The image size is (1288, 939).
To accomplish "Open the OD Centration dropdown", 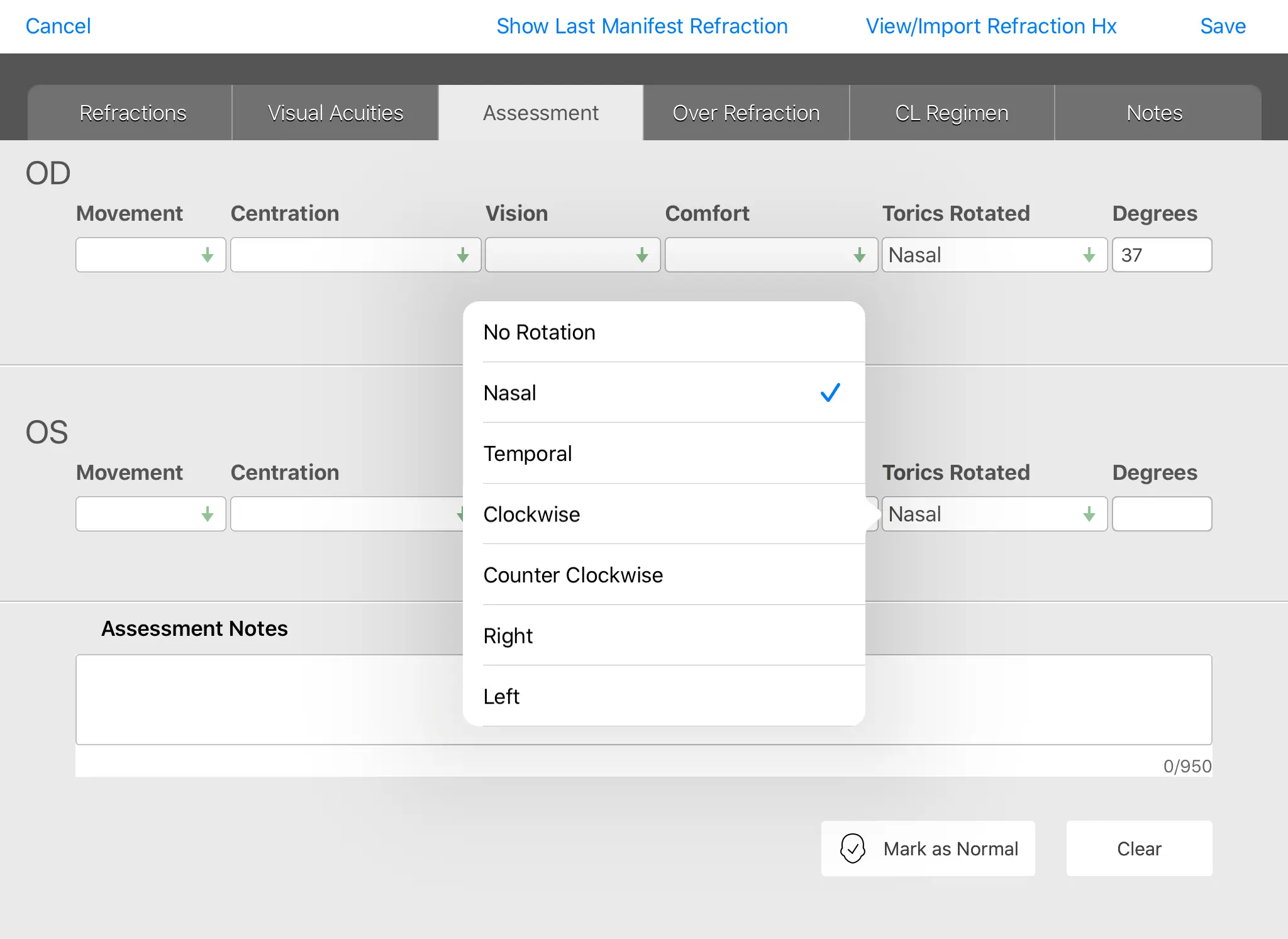I will click(x=356, y=255).
